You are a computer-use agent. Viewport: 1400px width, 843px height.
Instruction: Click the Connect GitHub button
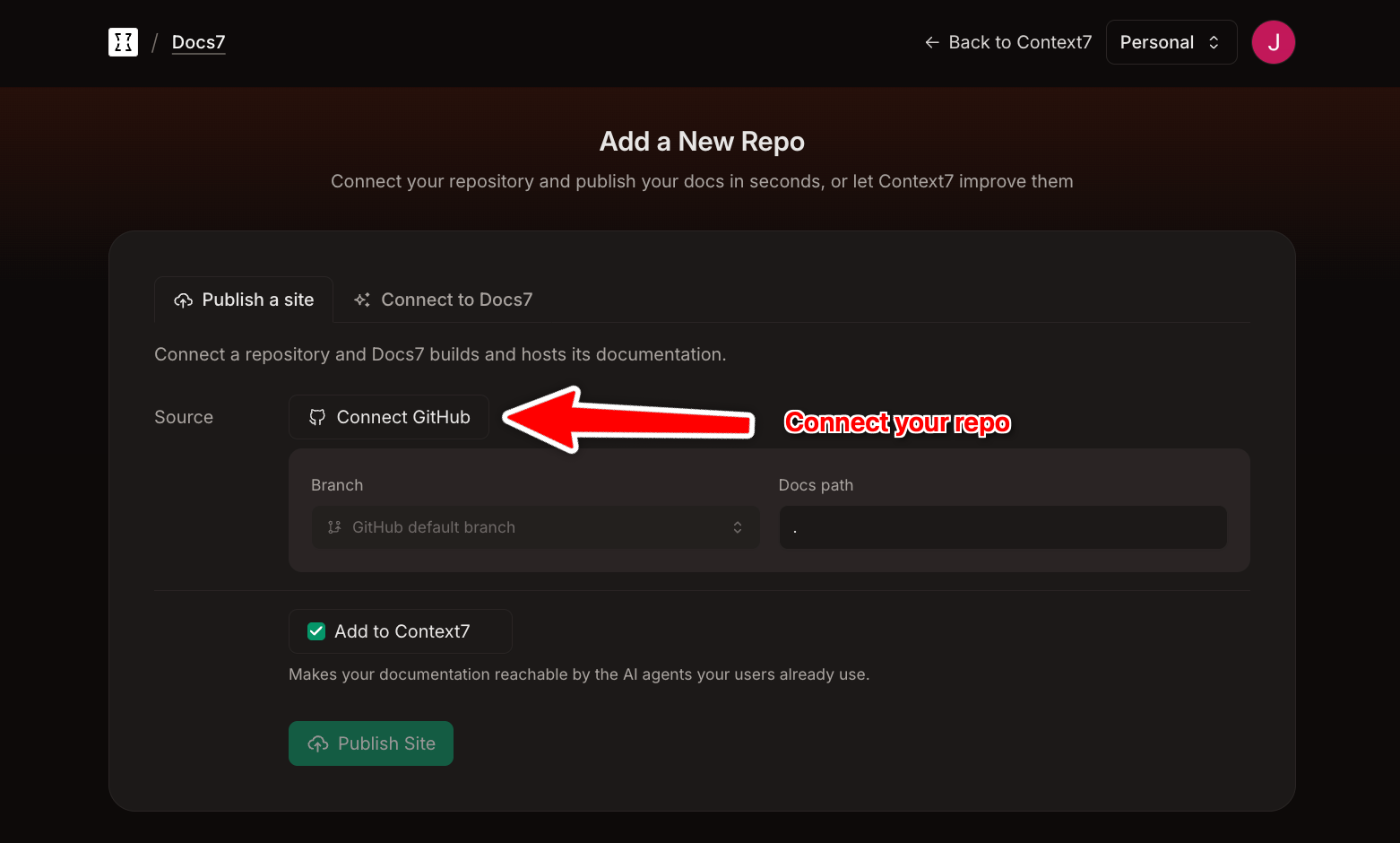389,417
